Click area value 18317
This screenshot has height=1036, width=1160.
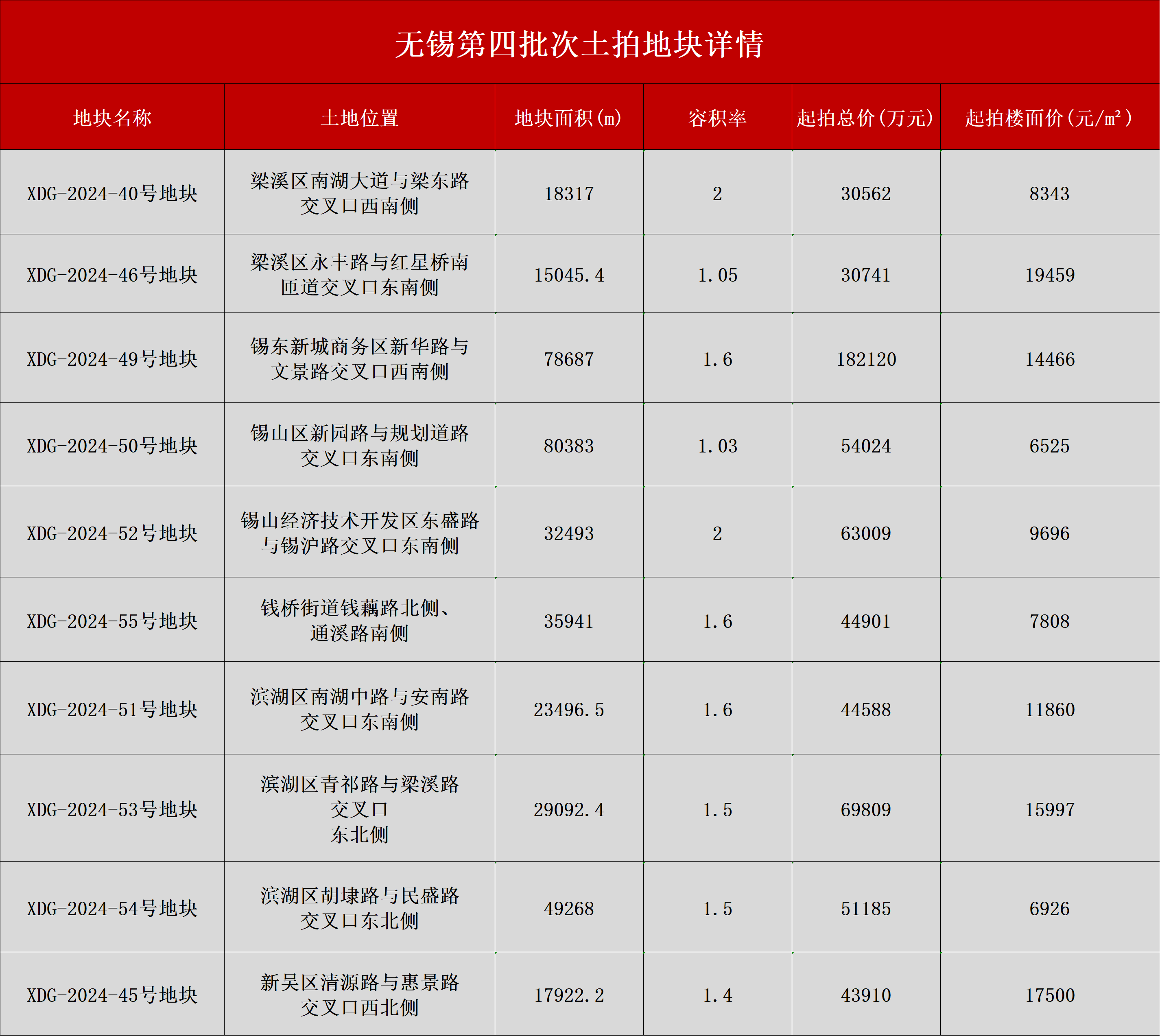click(x=569, y=194)
